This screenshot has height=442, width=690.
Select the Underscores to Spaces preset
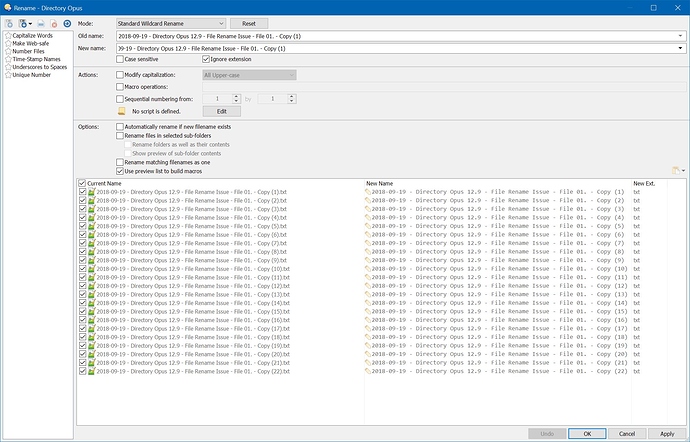40,67
